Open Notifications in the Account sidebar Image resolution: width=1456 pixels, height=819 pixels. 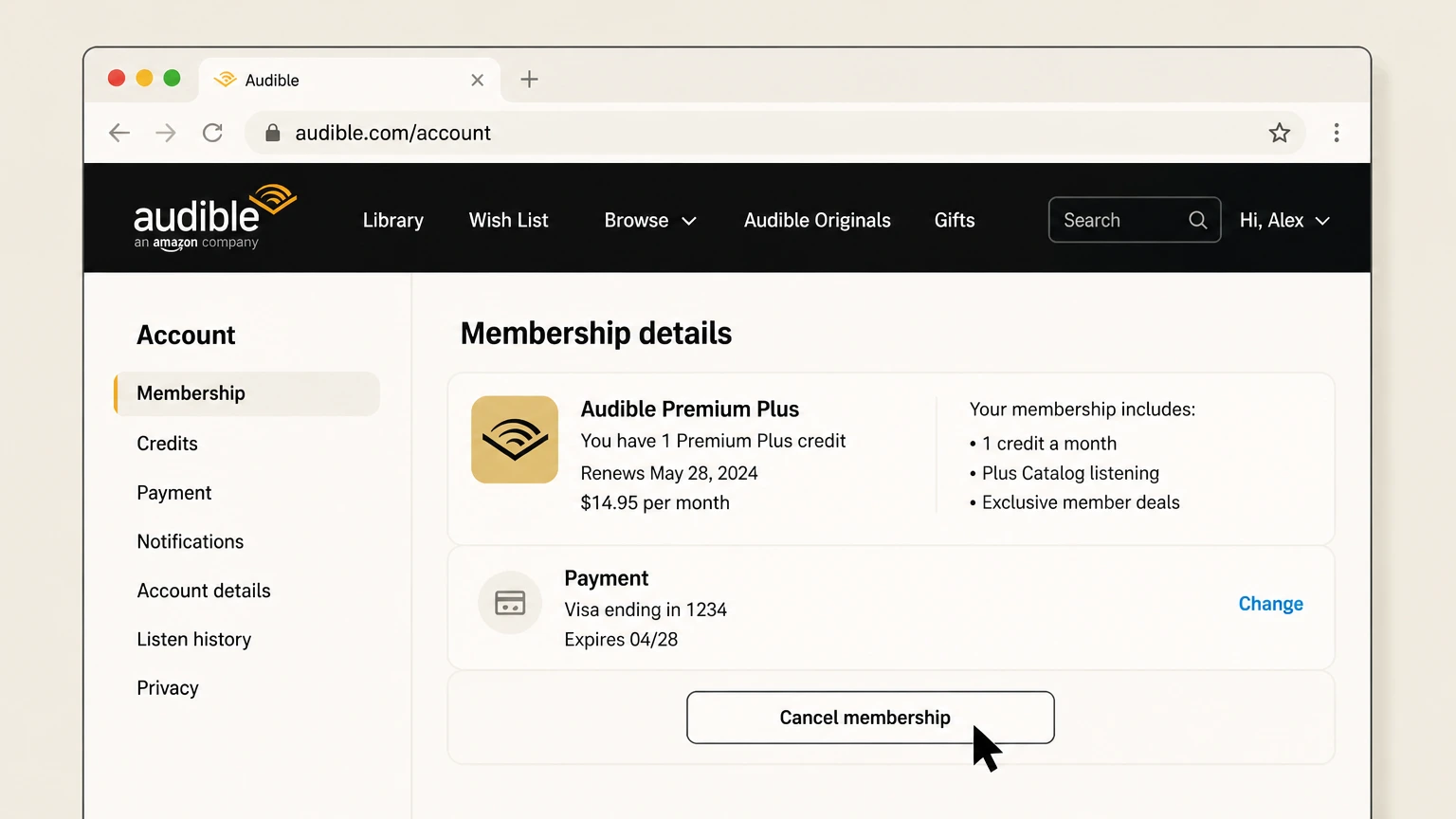(x=191, y=541)
